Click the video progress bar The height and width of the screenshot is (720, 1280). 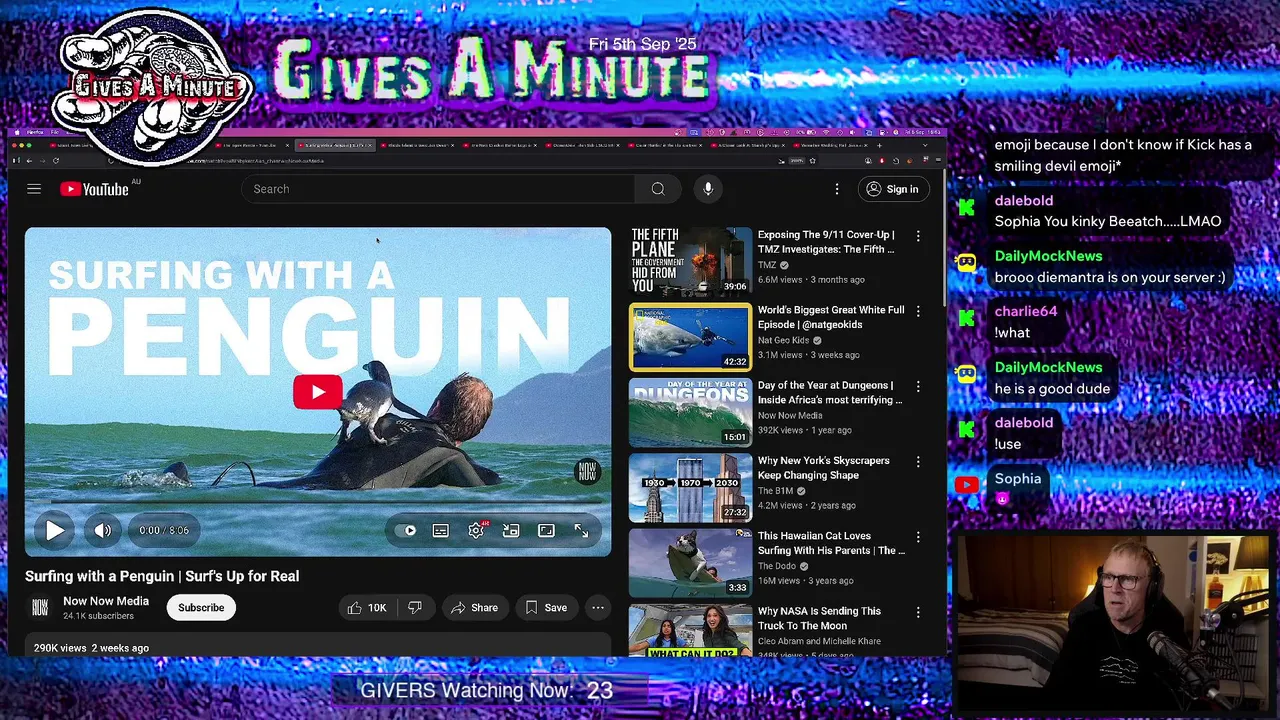318,502
